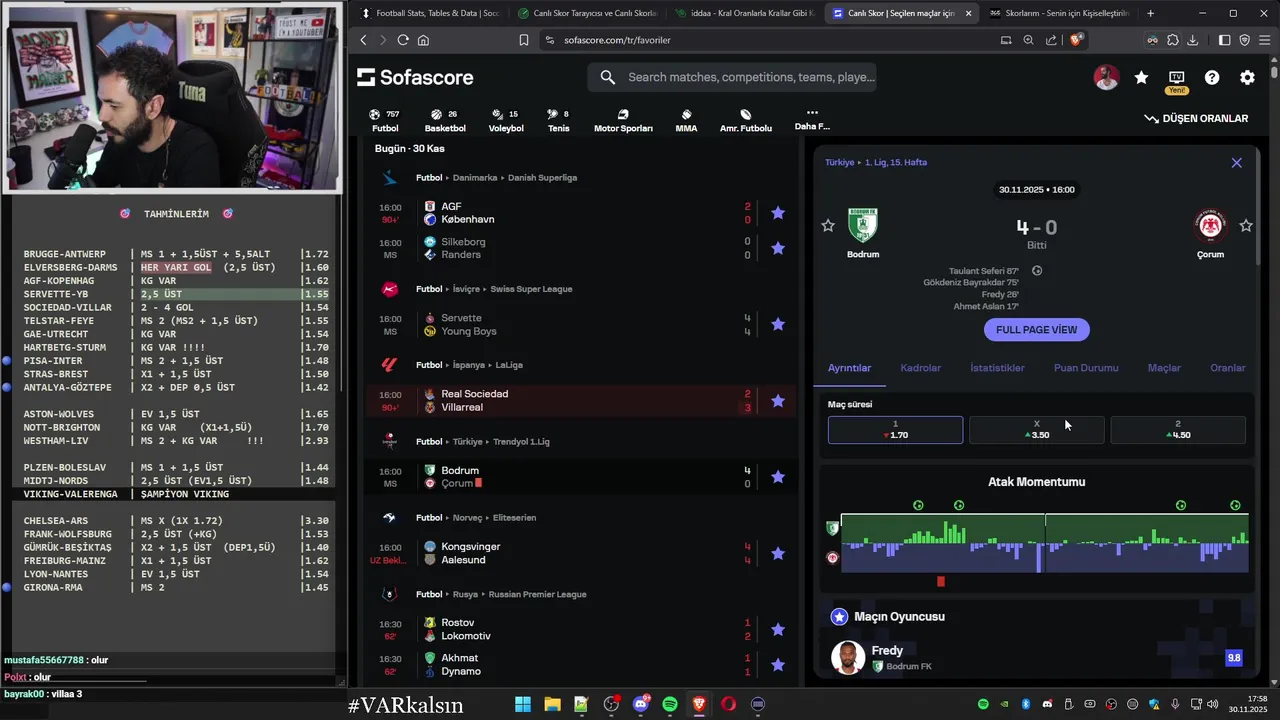Viewport: 1280px width, 720px height.
Task: Toggle favorite star for Real Sociedad-Villarreal match
Action: 778,401
